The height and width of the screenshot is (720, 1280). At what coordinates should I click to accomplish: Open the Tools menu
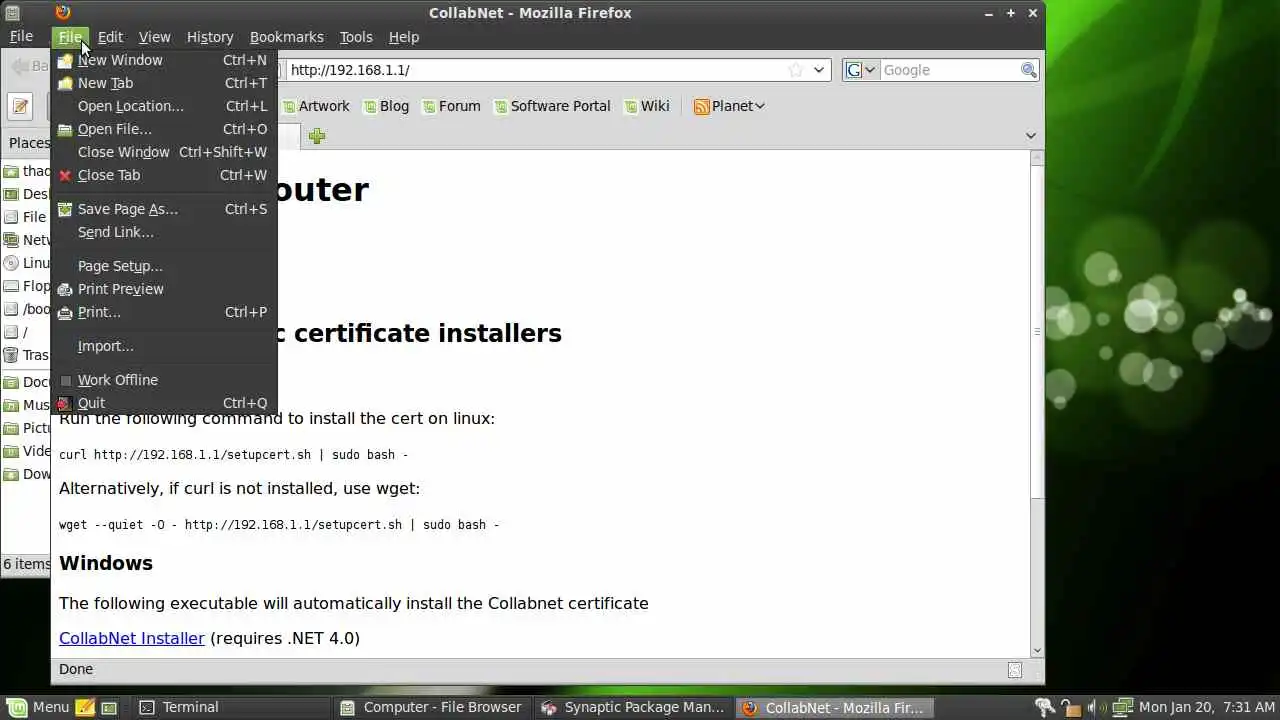356,37
